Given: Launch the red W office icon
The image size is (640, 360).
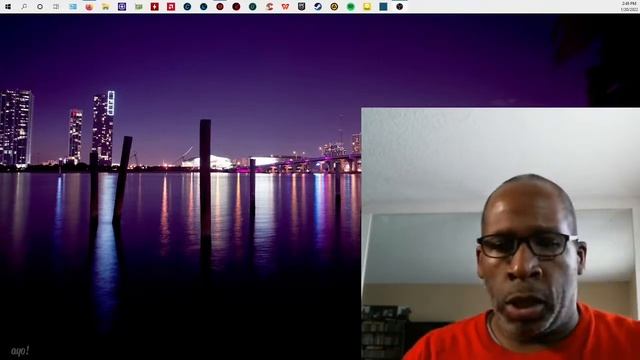Looking at the screenshot, I should coord(285,7).
